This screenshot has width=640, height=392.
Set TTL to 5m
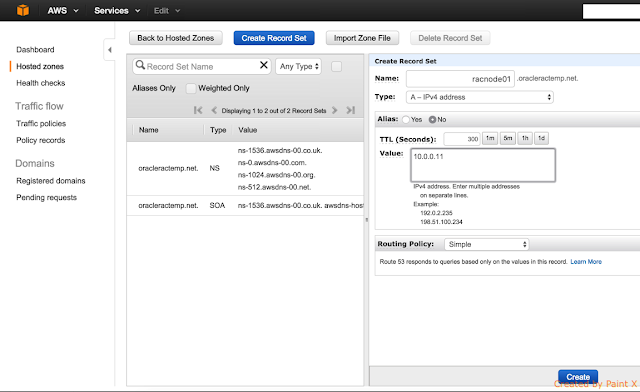[x=508, y=138]
